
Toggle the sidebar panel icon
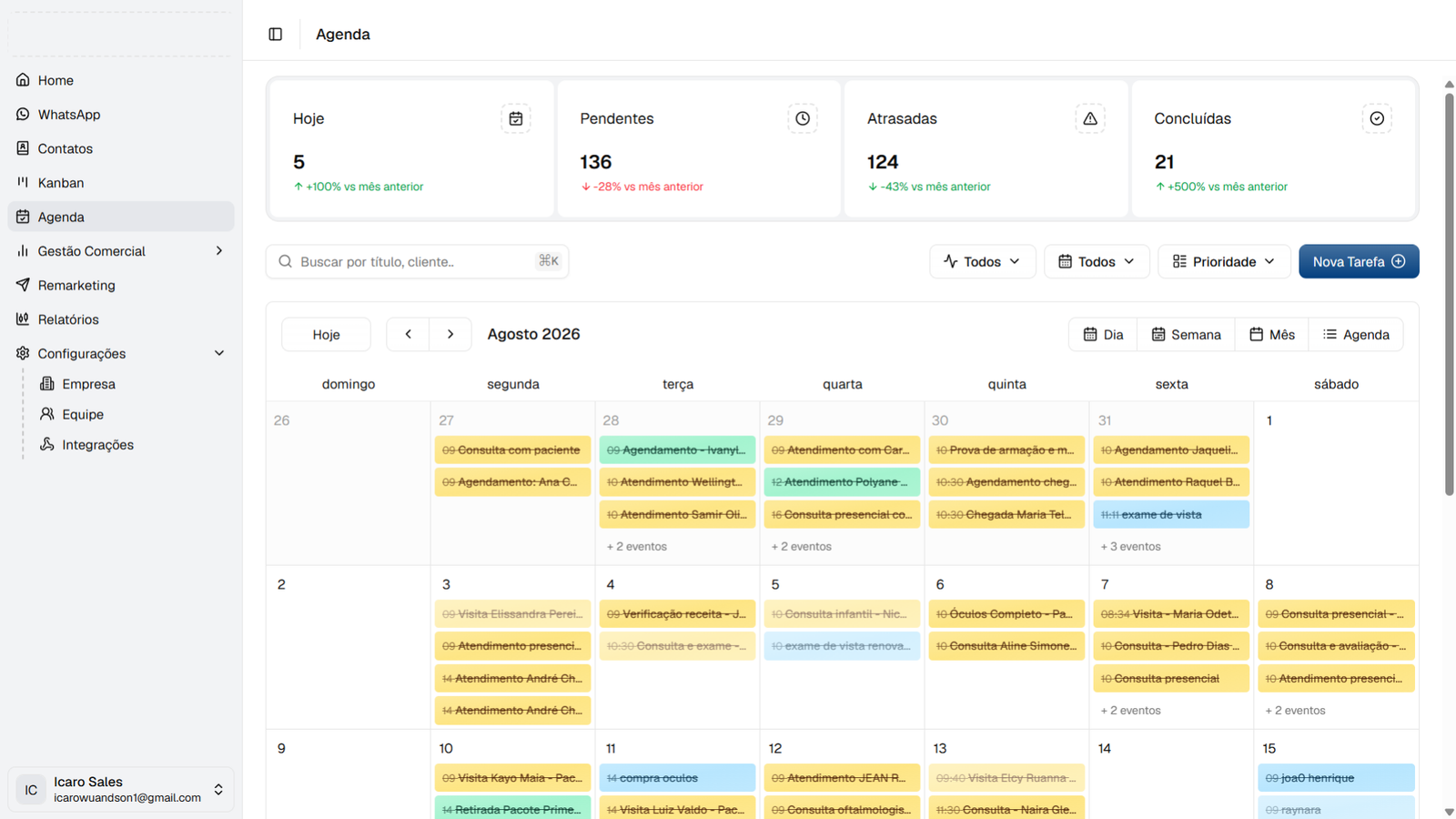(276, 35)
